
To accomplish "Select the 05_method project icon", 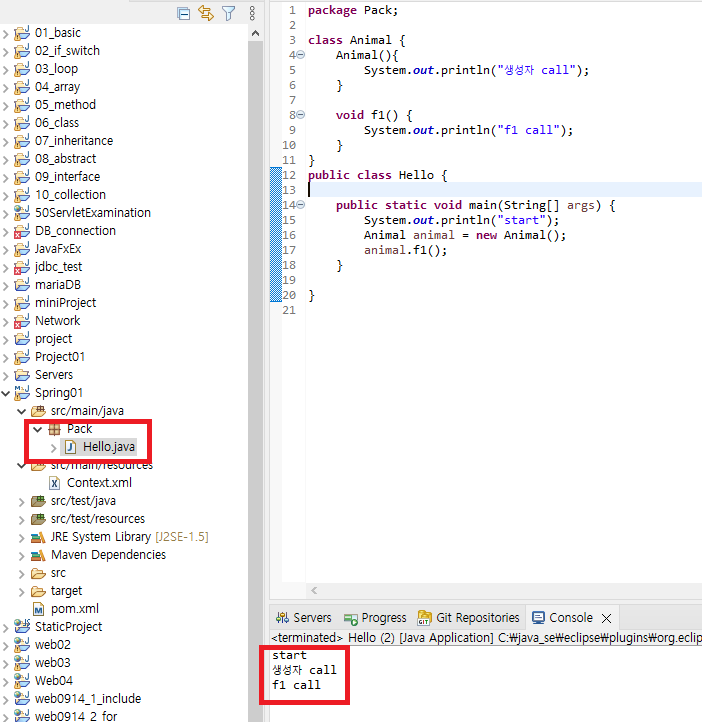I will pyautogui.click(x=22, y=105).
